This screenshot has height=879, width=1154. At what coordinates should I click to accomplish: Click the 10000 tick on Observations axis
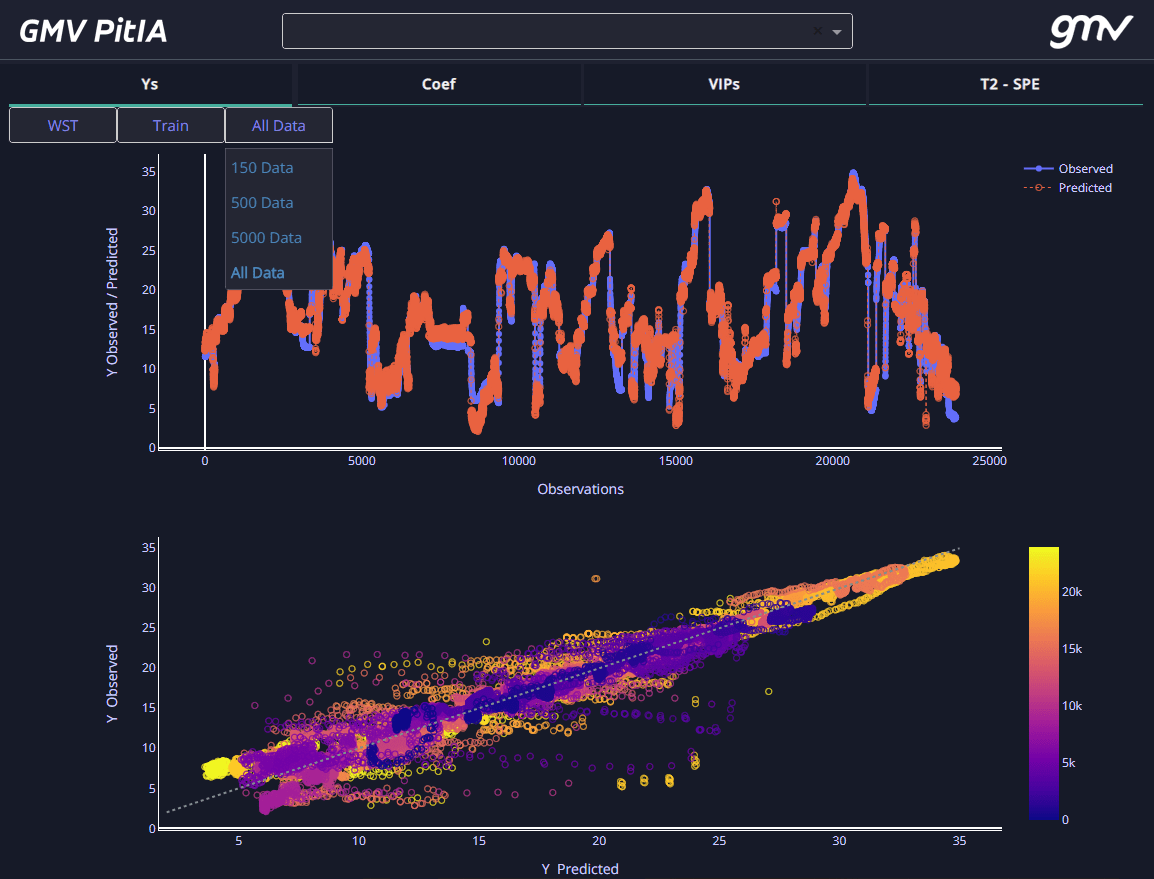(x=519, y=461)
